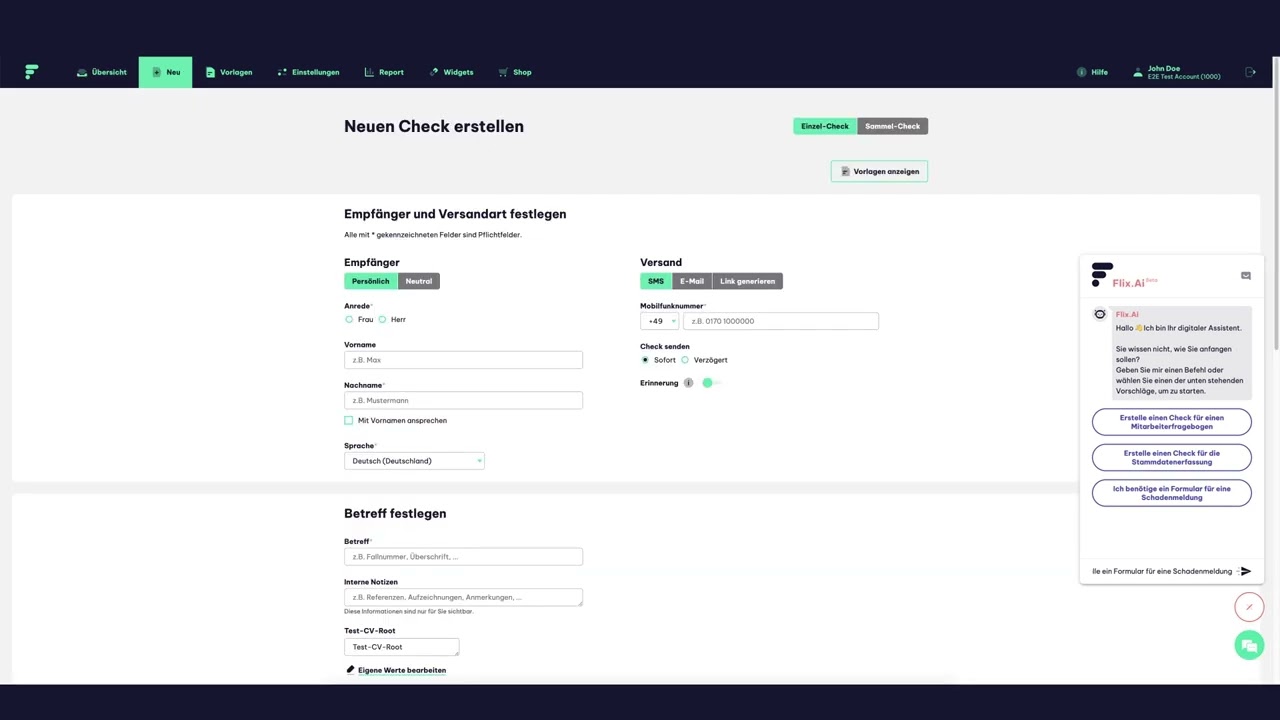
Task: Click the Betreff input field
Action: click(463, 557)
